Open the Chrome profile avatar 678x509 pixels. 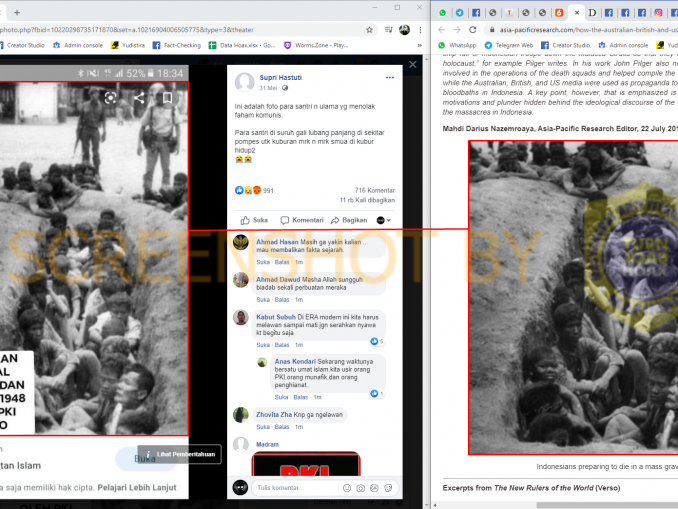[404, 30]
